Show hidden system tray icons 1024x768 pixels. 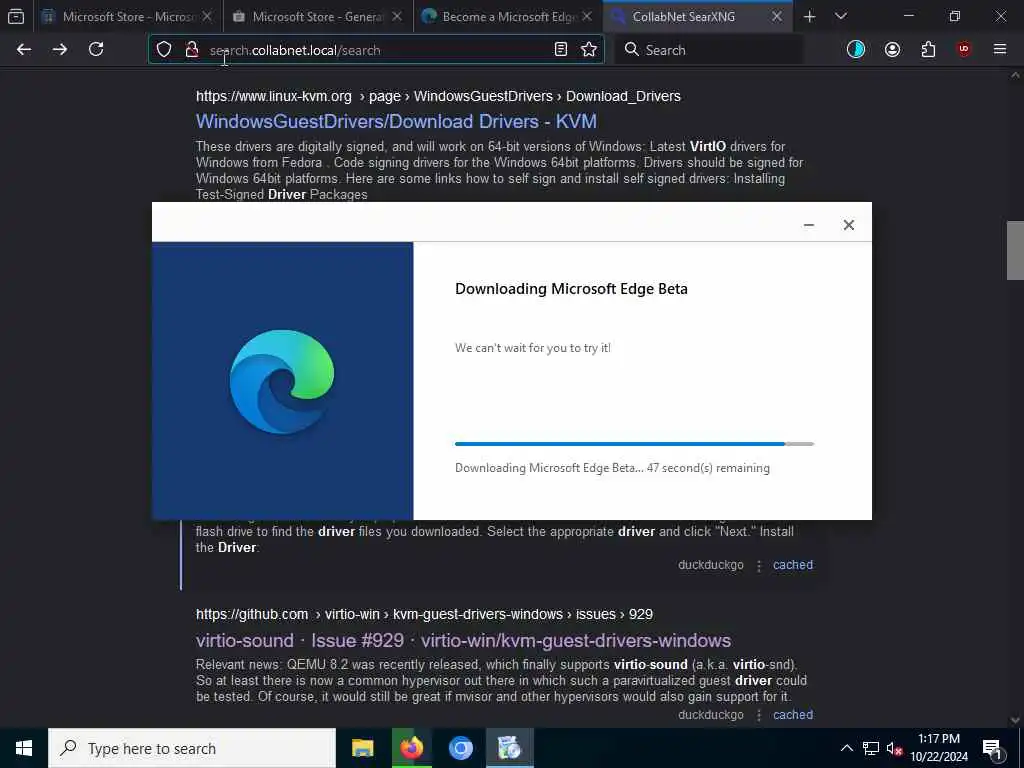846,748
